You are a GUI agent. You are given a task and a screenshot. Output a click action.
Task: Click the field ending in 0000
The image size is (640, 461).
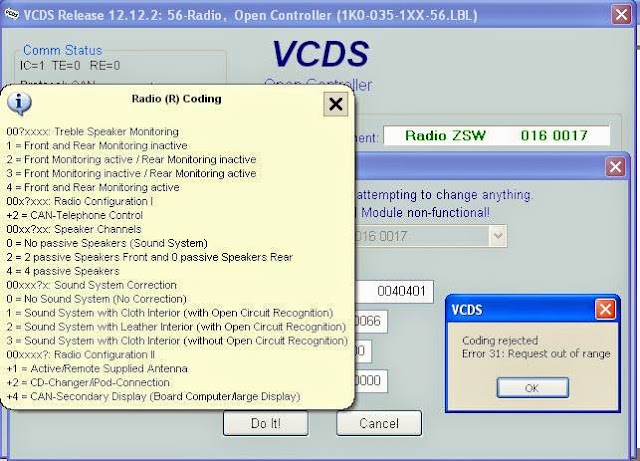[x=371, y=381]
